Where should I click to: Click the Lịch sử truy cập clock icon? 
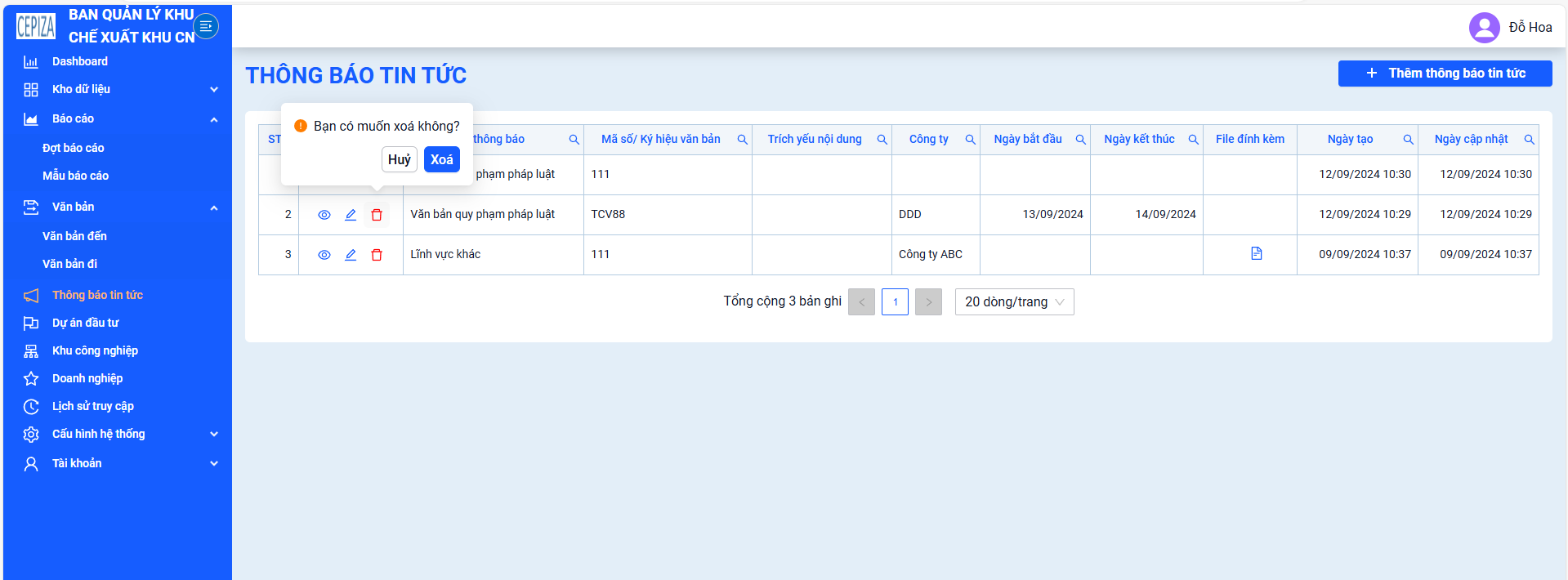[x=31, y=407]
